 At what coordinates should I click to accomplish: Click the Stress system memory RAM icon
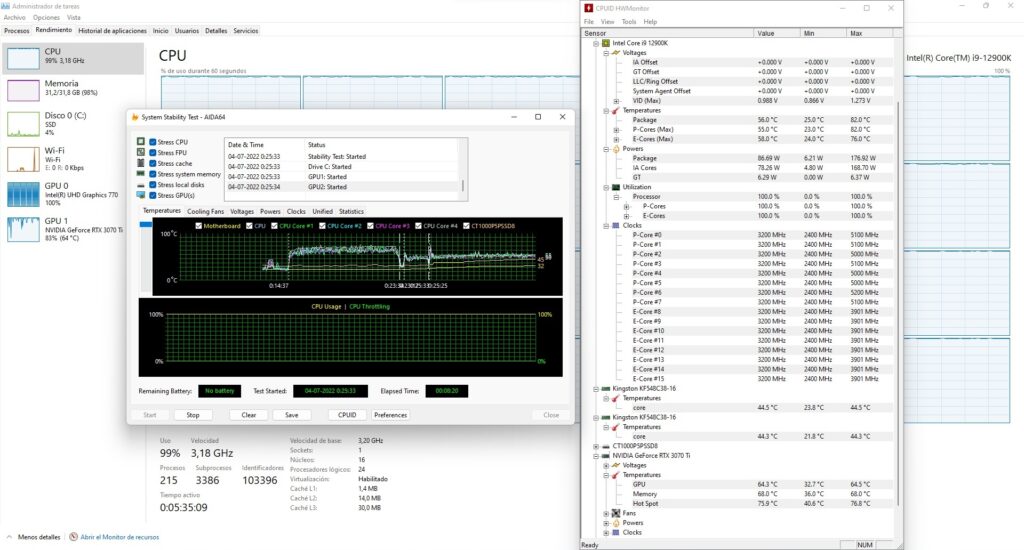click(140, 174)
